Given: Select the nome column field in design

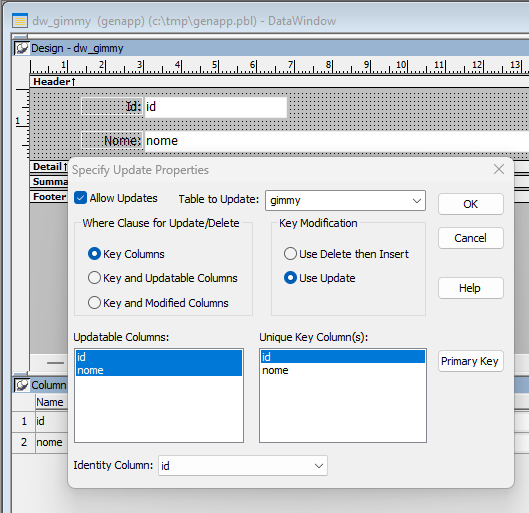Looking at the screenshot, I should click(337, 141).
